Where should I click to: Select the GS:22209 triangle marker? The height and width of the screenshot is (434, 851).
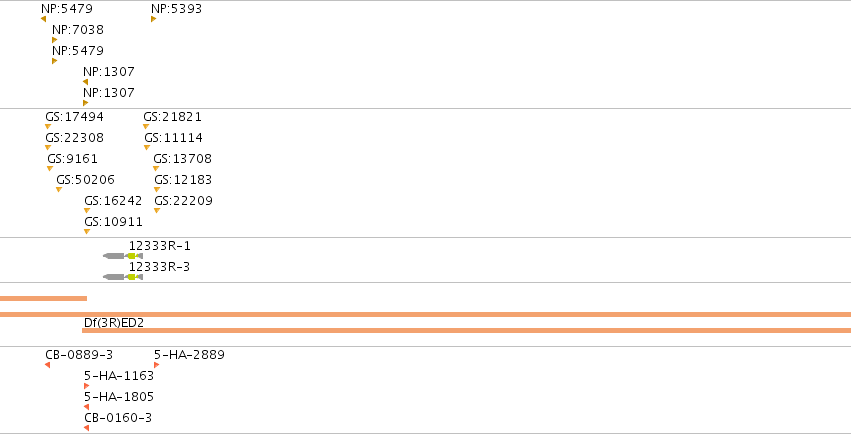pyautogui.click(x=157, y=210)
